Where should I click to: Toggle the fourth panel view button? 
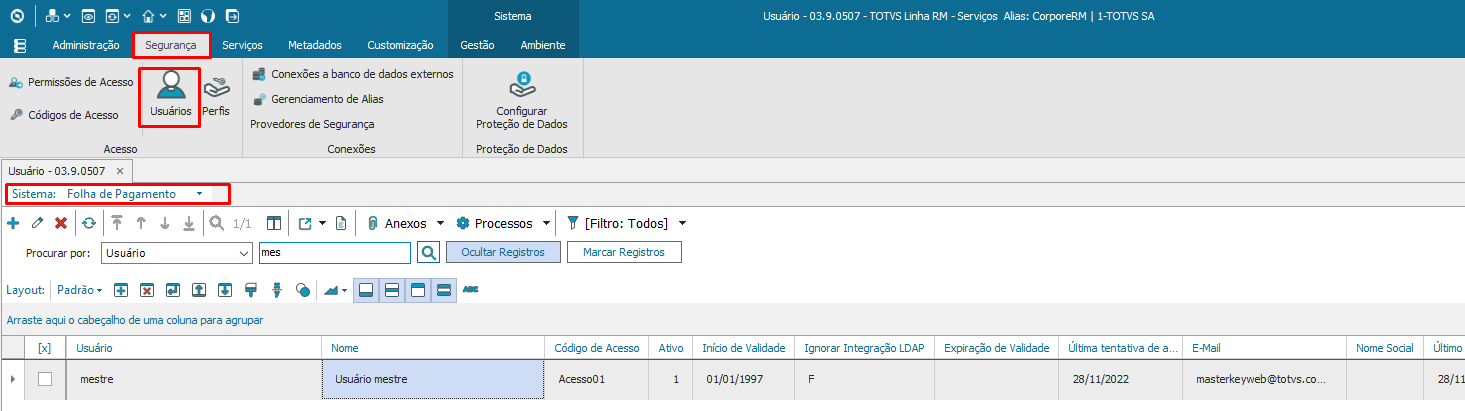444,290
